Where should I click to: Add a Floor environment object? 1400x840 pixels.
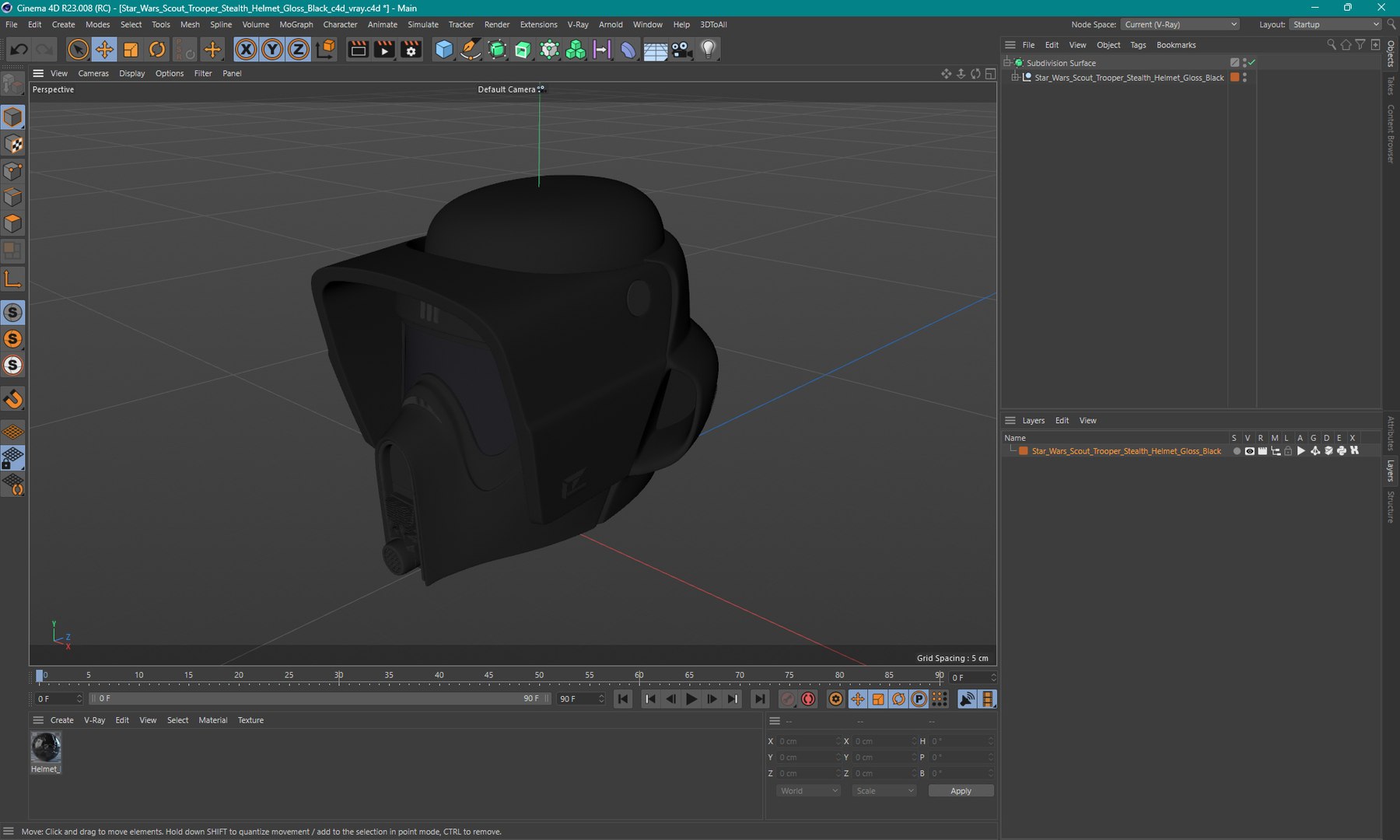pos(655,50)
